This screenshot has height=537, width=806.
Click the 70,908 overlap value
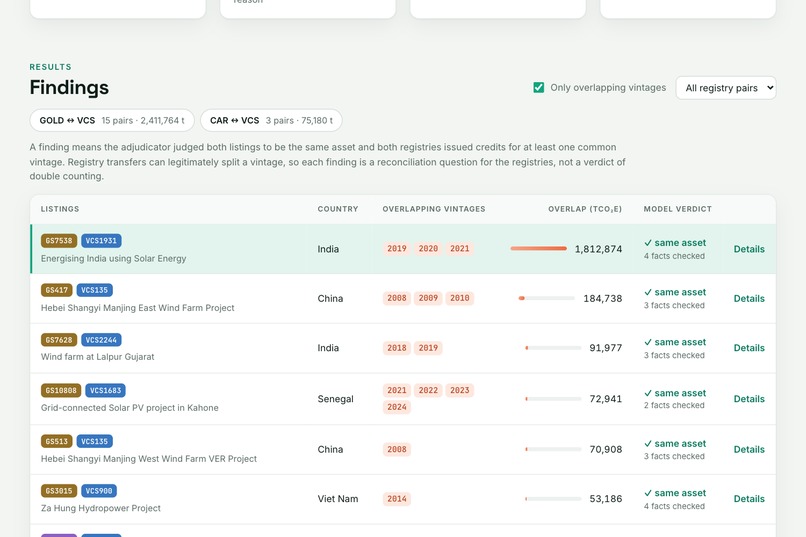tap(606, 449)
